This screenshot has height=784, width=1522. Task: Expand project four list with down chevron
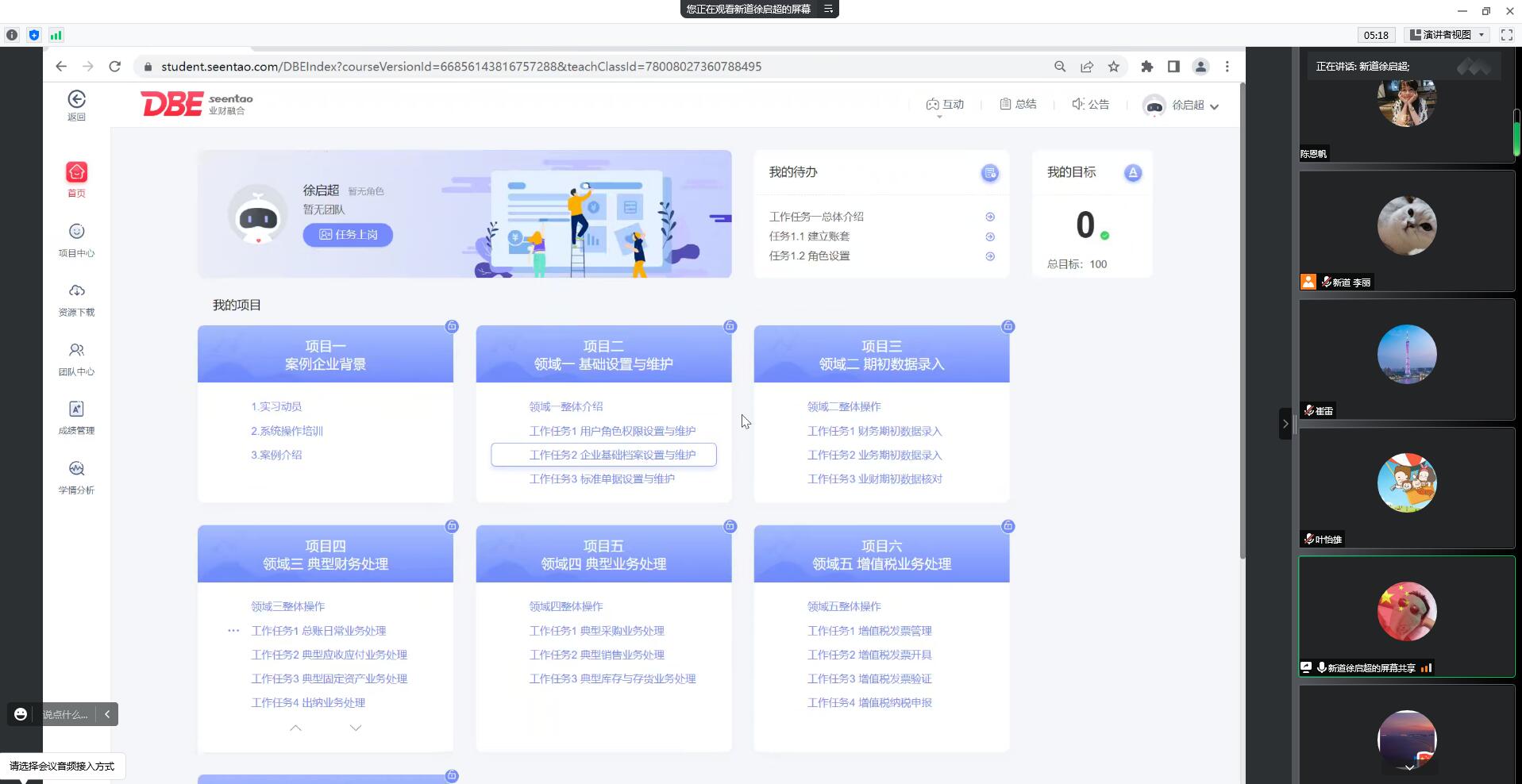pyautogui.click(x=356, y=728)
